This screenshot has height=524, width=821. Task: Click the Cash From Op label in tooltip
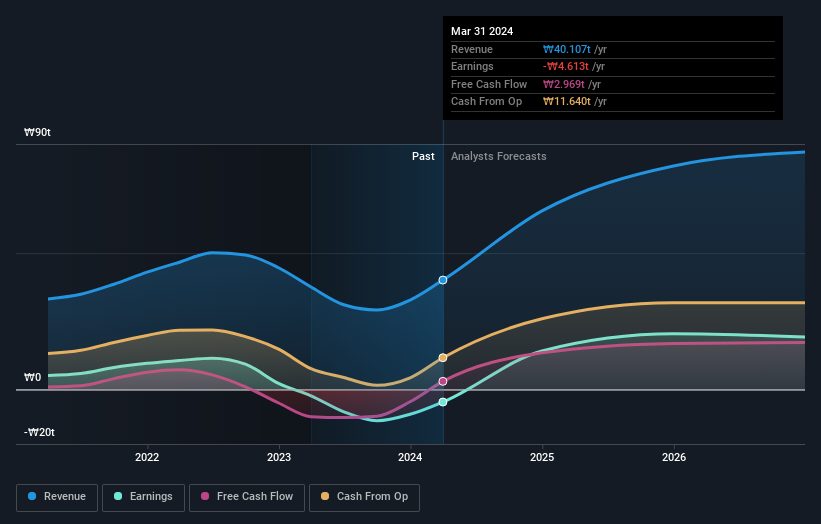point(486,102)
